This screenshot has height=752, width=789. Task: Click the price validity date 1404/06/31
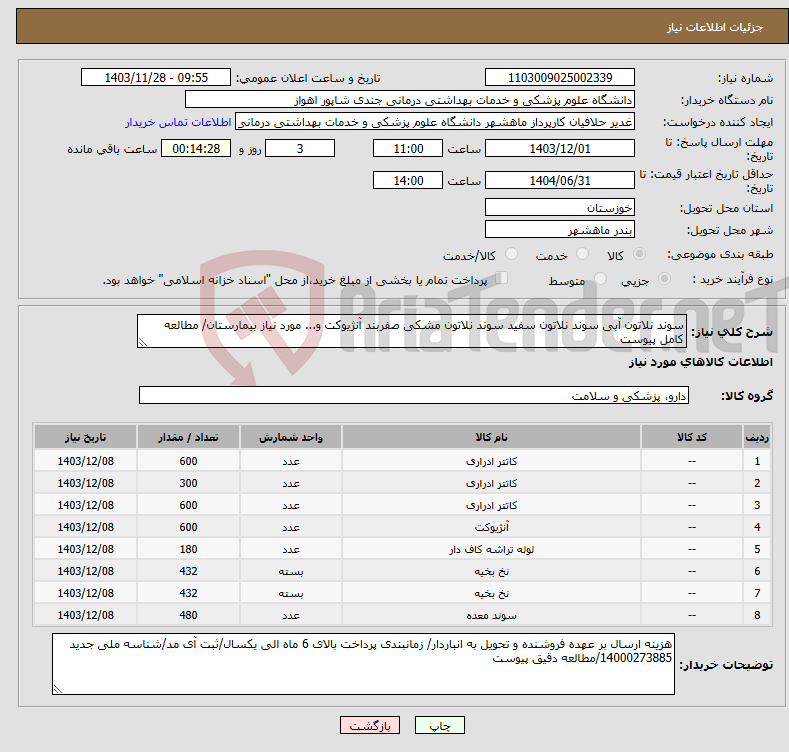click(560, 180)
